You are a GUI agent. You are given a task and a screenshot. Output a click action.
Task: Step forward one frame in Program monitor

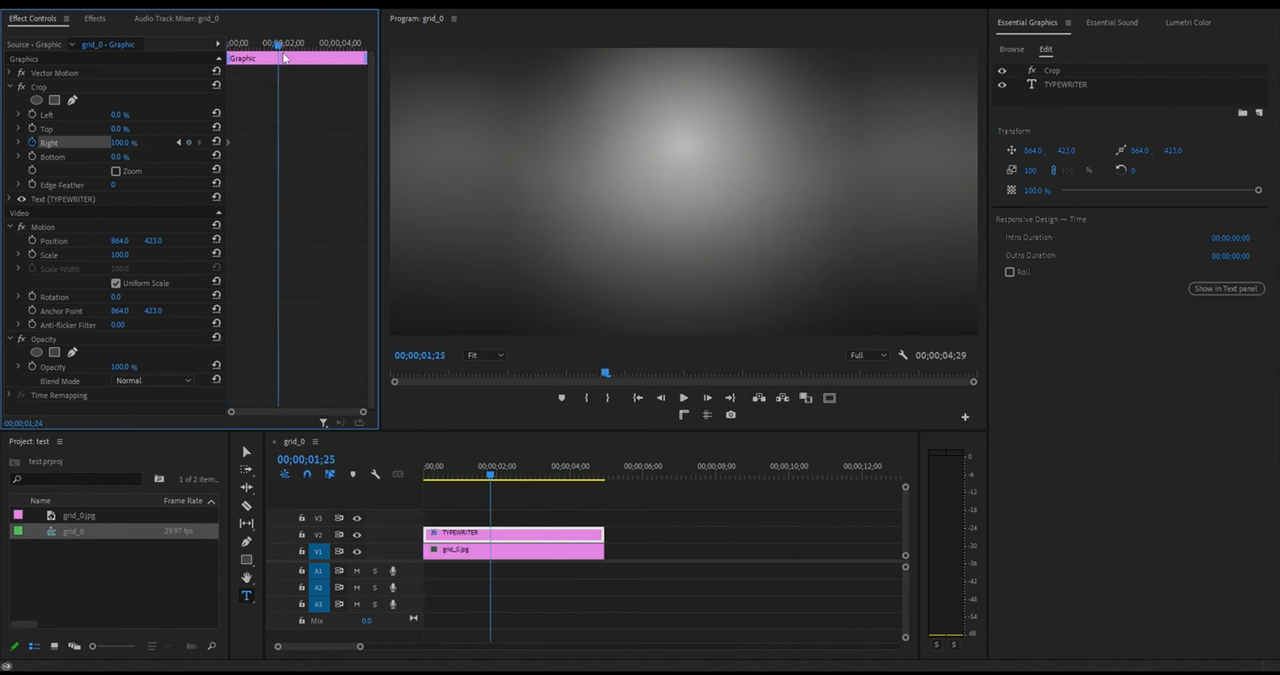[707, 398]
